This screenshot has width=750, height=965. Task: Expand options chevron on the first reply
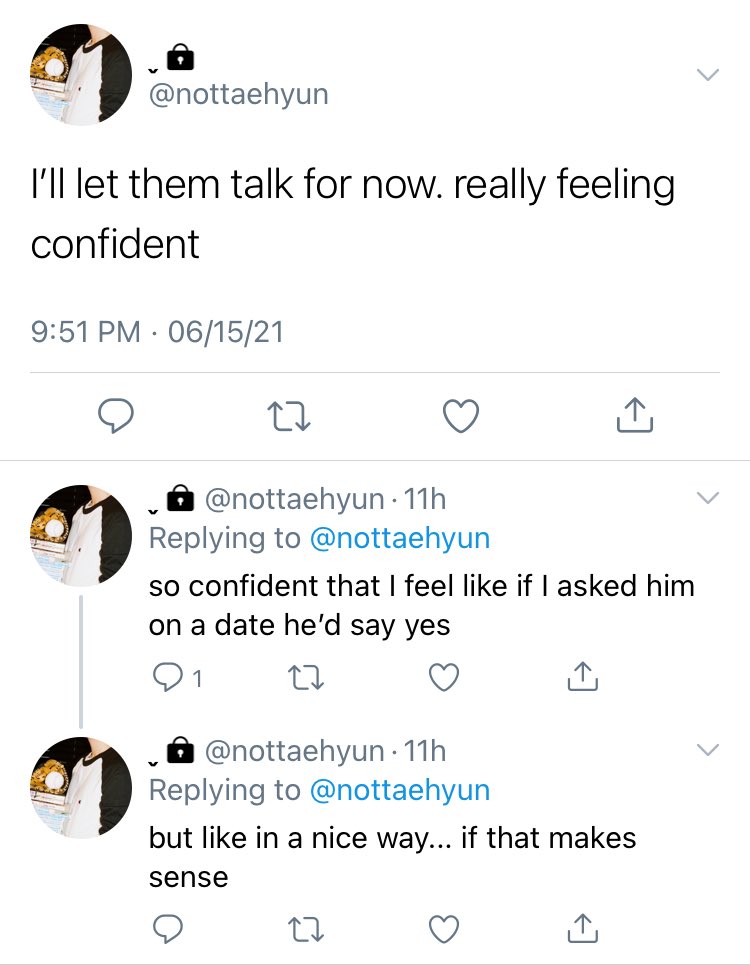point(708,497)
